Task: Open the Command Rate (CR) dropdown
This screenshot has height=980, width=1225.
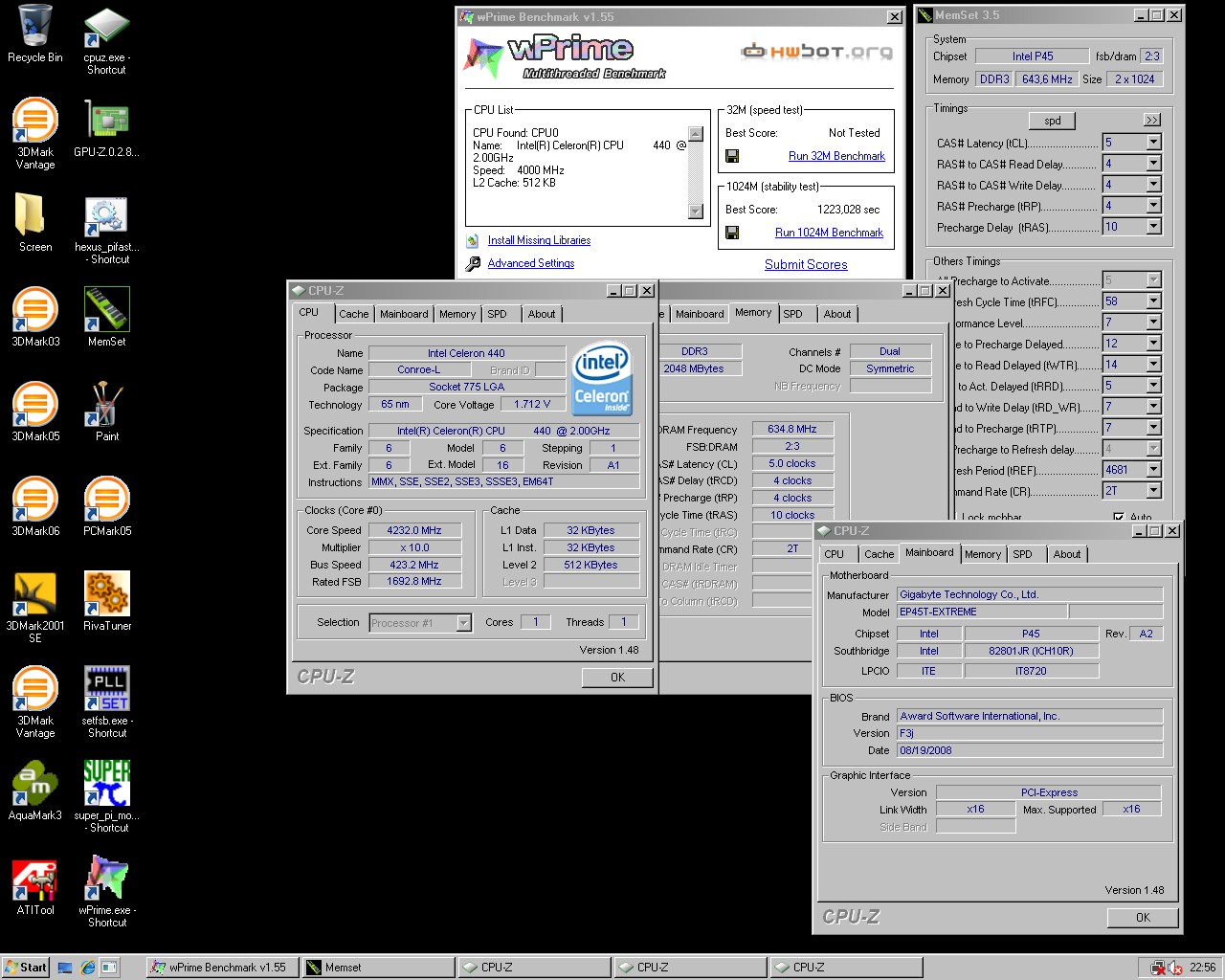Action: pyautogui.click(x=1153, y=491)
